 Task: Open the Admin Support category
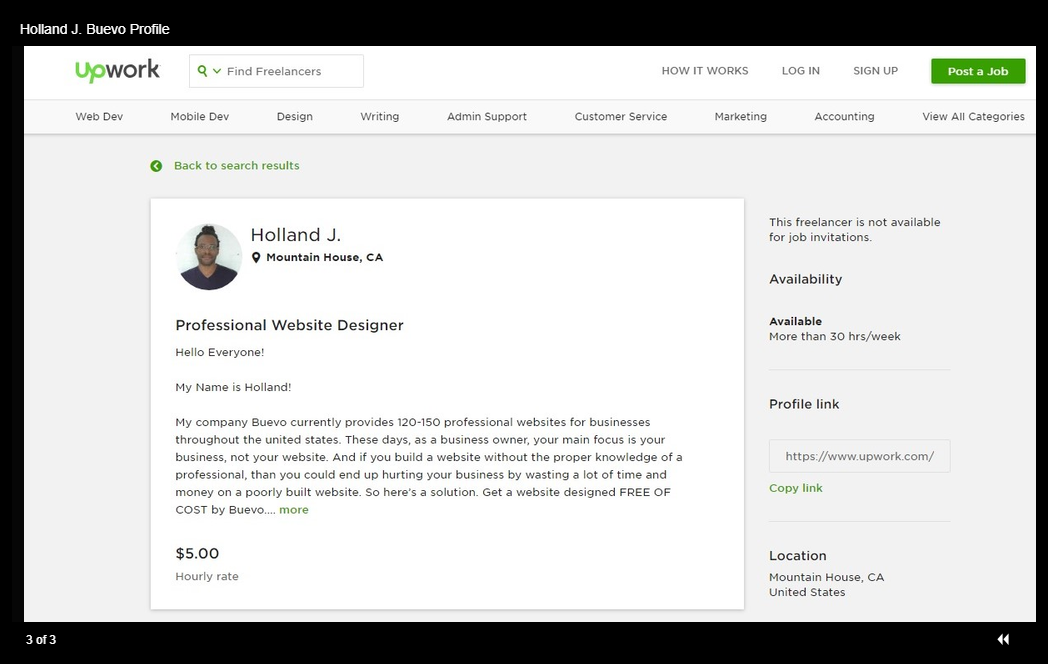[487, 116]
